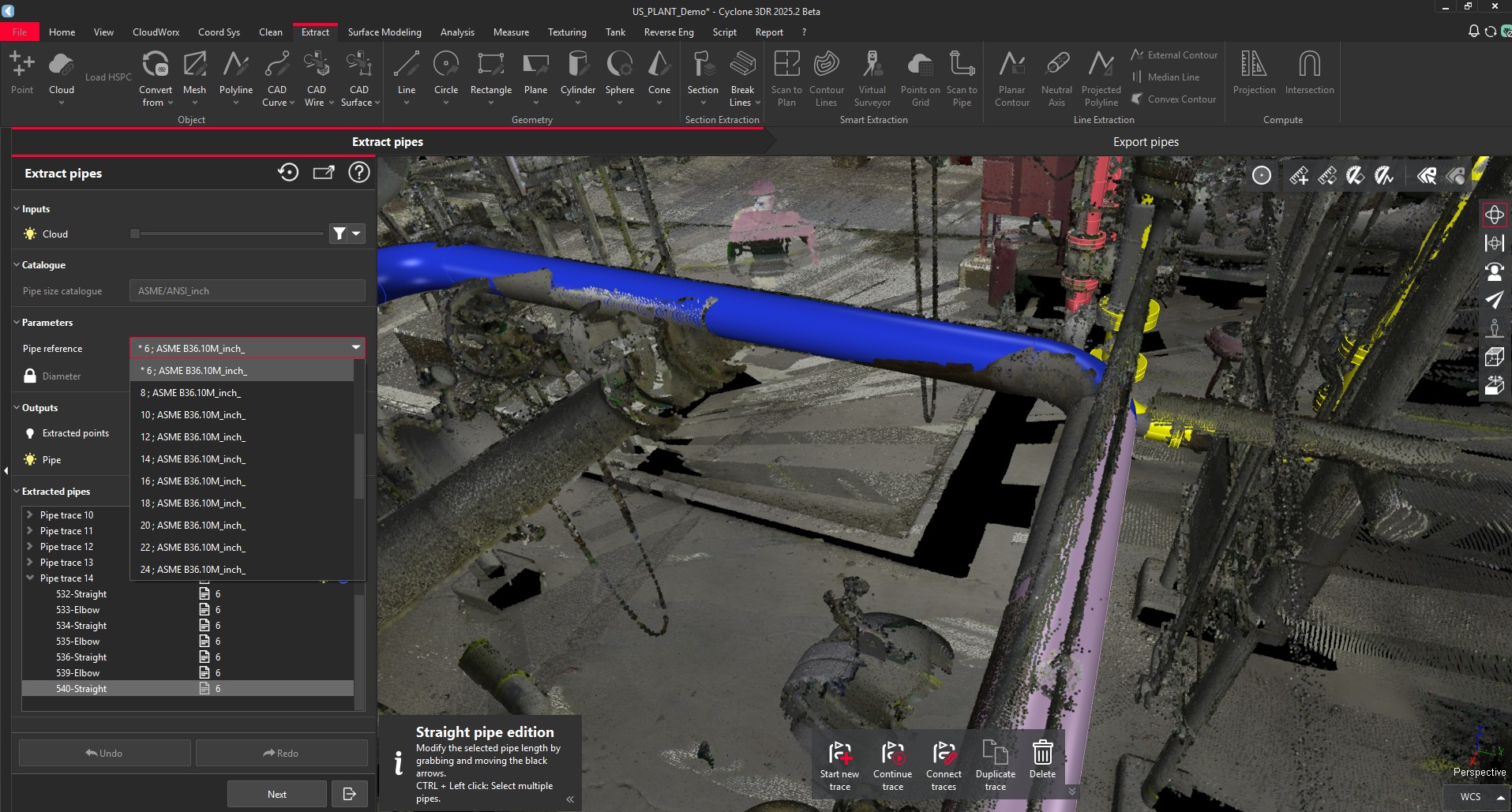The width and height of the screenshot is (1512, 812).
Task: Activate the Planar Contour tool
Action: point(1012,77)
